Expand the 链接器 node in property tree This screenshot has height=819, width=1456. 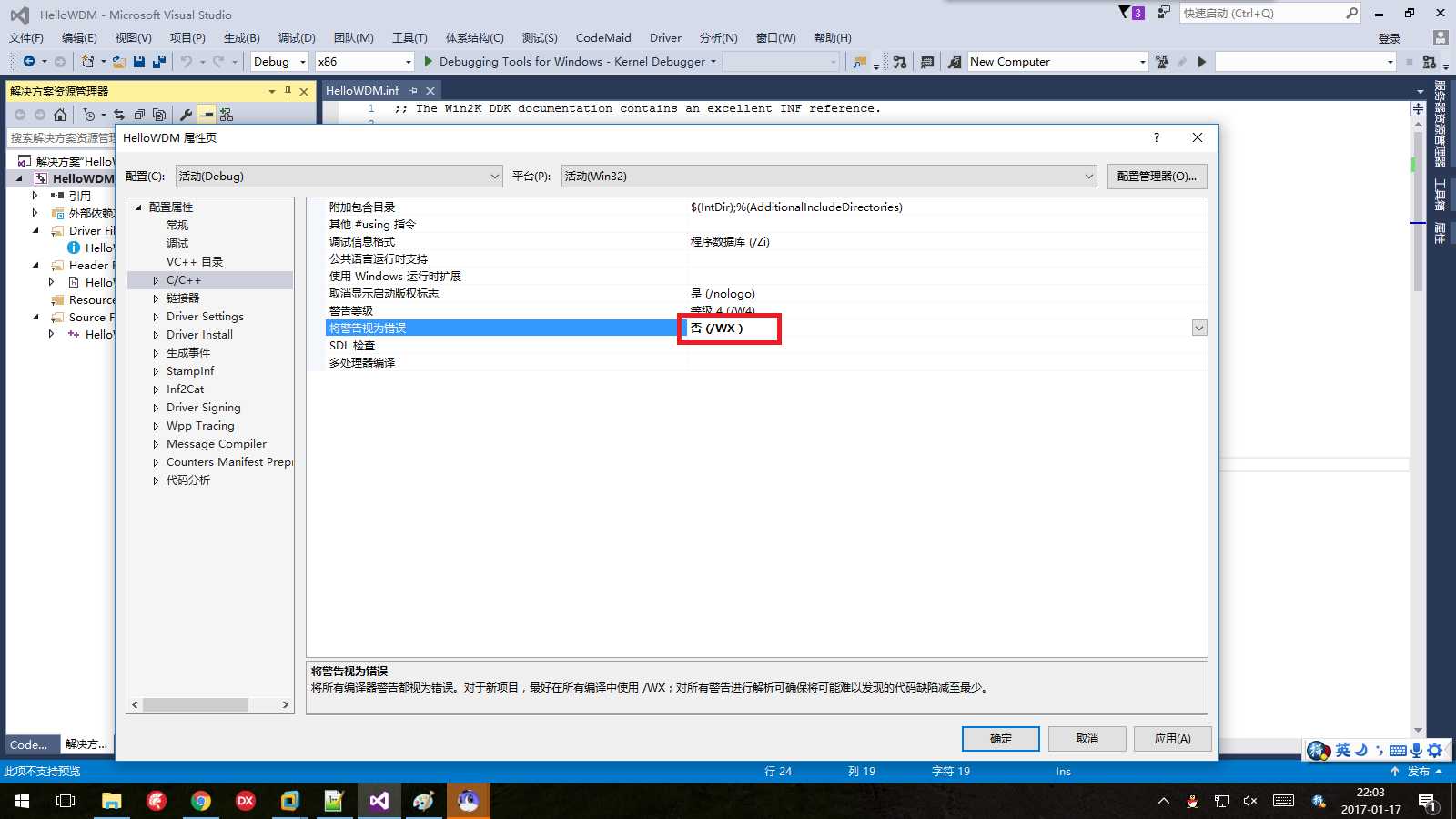click(156, 298)
